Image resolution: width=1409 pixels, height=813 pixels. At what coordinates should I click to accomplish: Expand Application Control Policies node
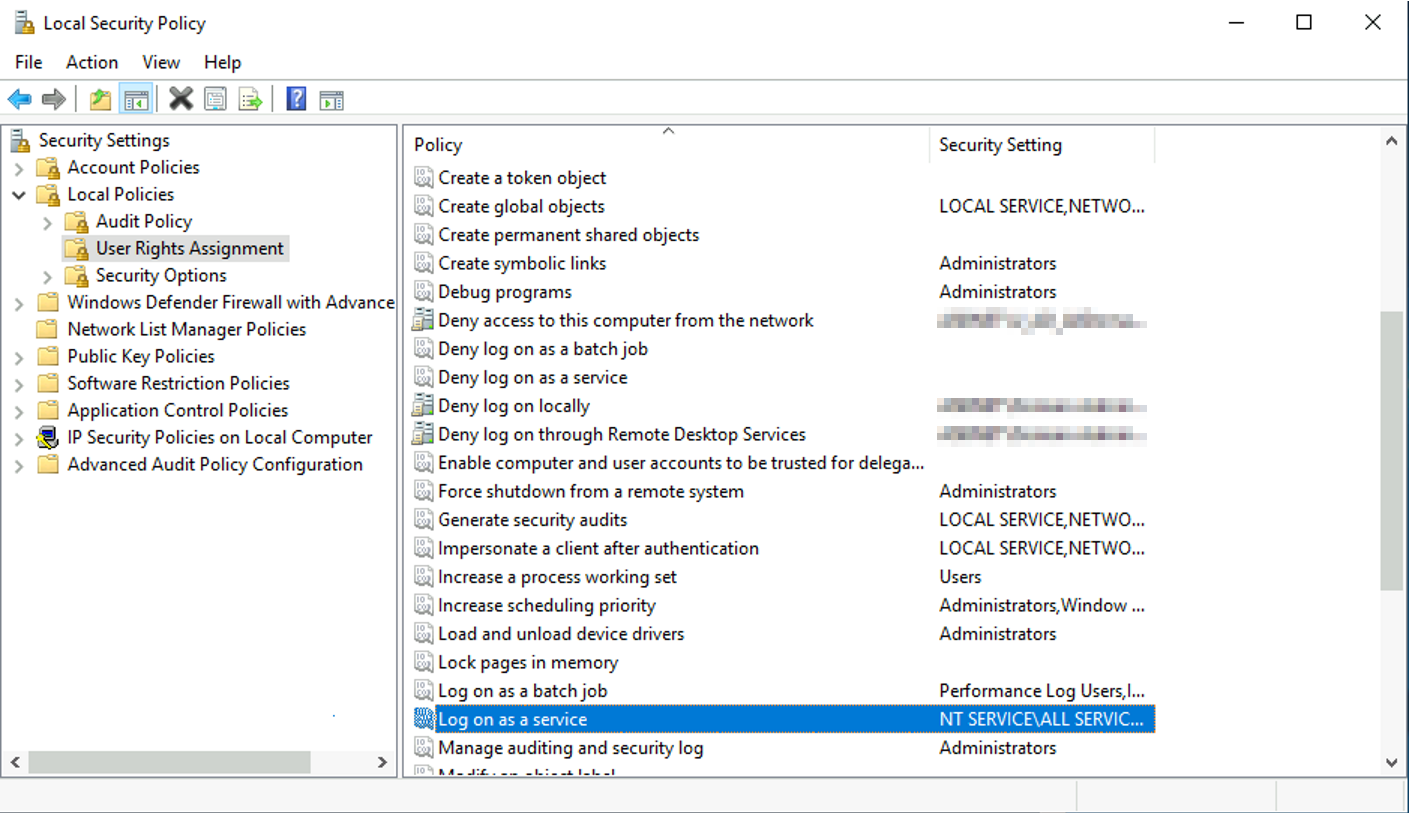[x=19, y=411]
